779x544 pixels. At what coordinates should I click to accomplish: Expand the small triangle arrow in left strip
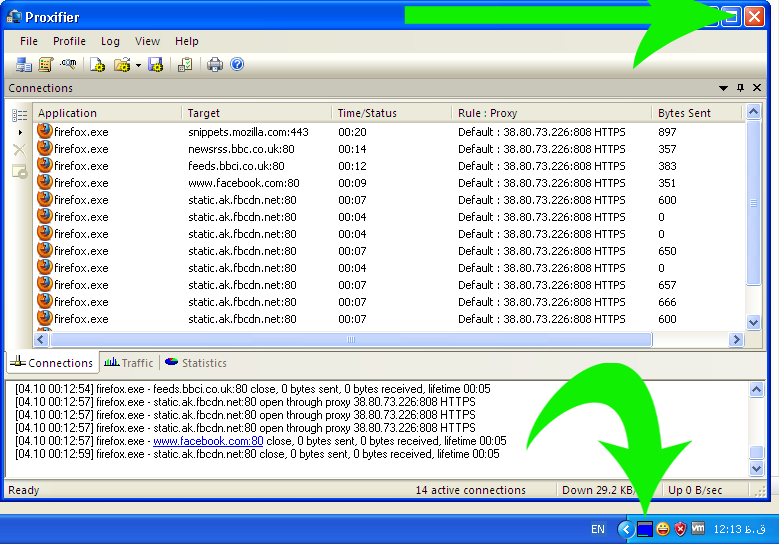point(20,132)
